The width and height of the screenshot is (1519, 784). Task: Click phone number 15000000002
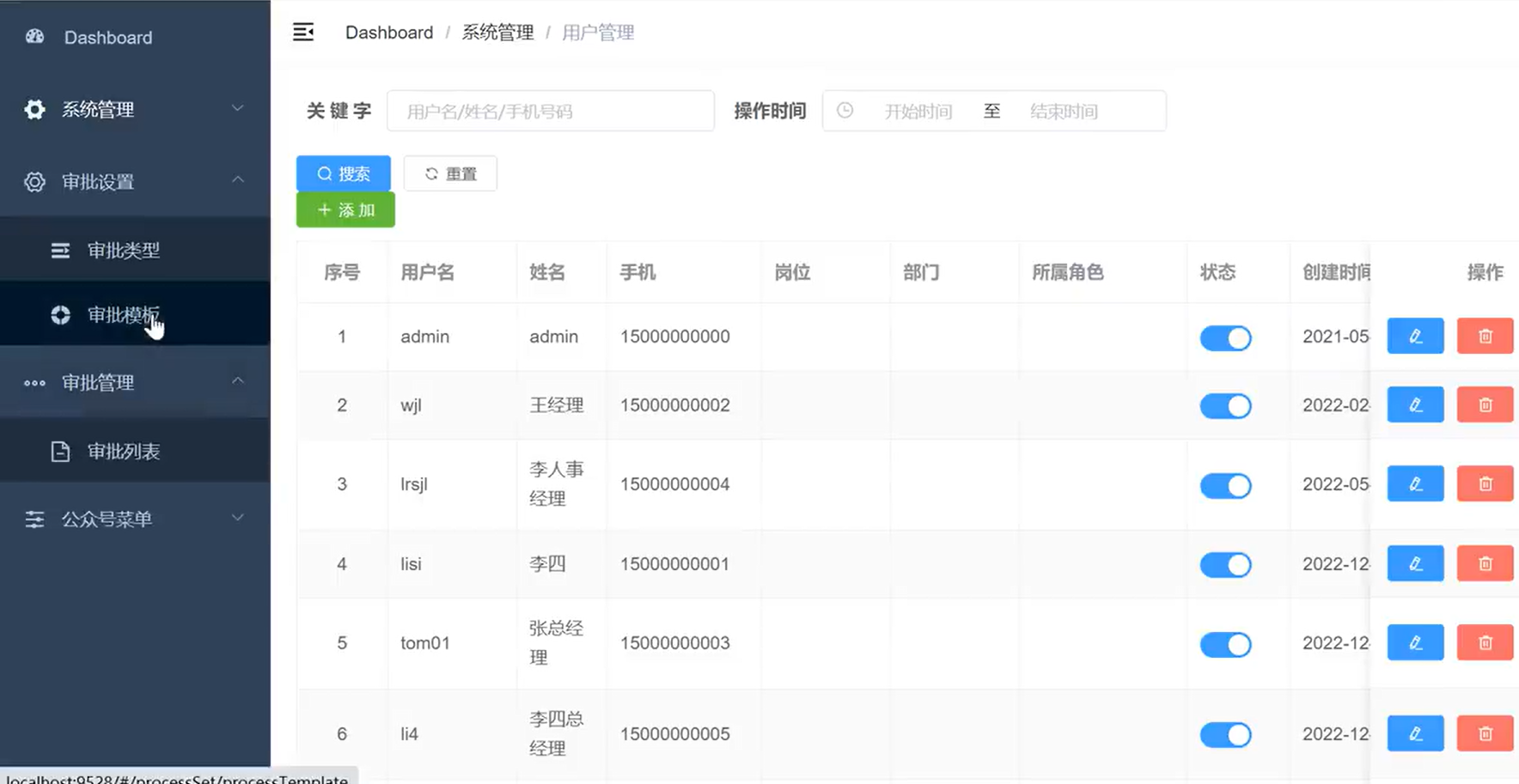[x=675, y=405]
